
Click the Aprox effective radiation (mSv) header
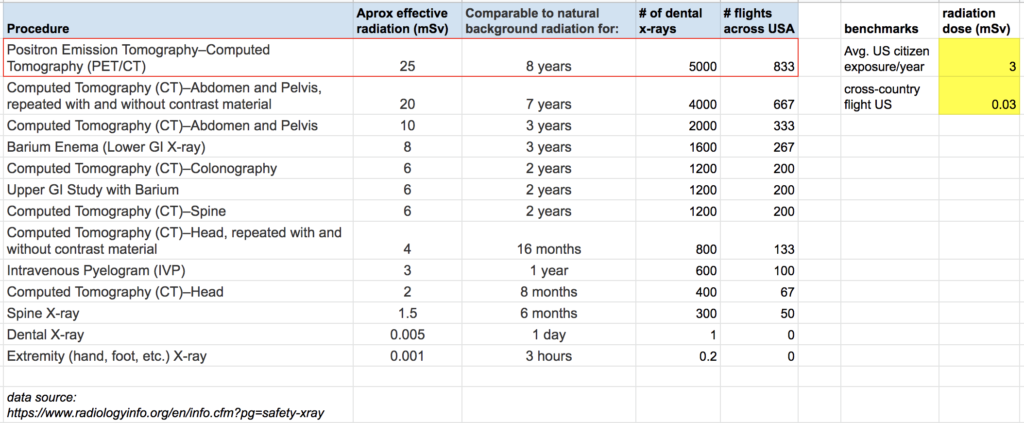tap(407, 21)
